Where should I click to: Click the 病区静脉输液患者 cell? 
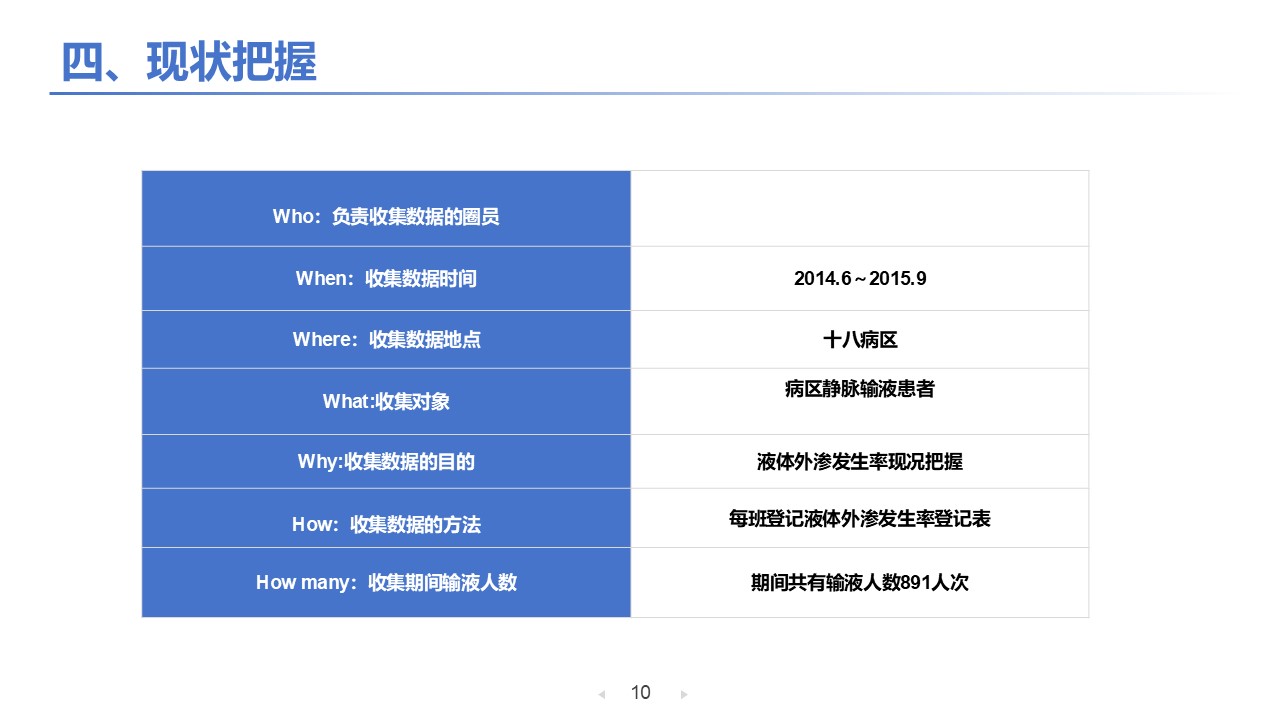[x=860, y=401]
